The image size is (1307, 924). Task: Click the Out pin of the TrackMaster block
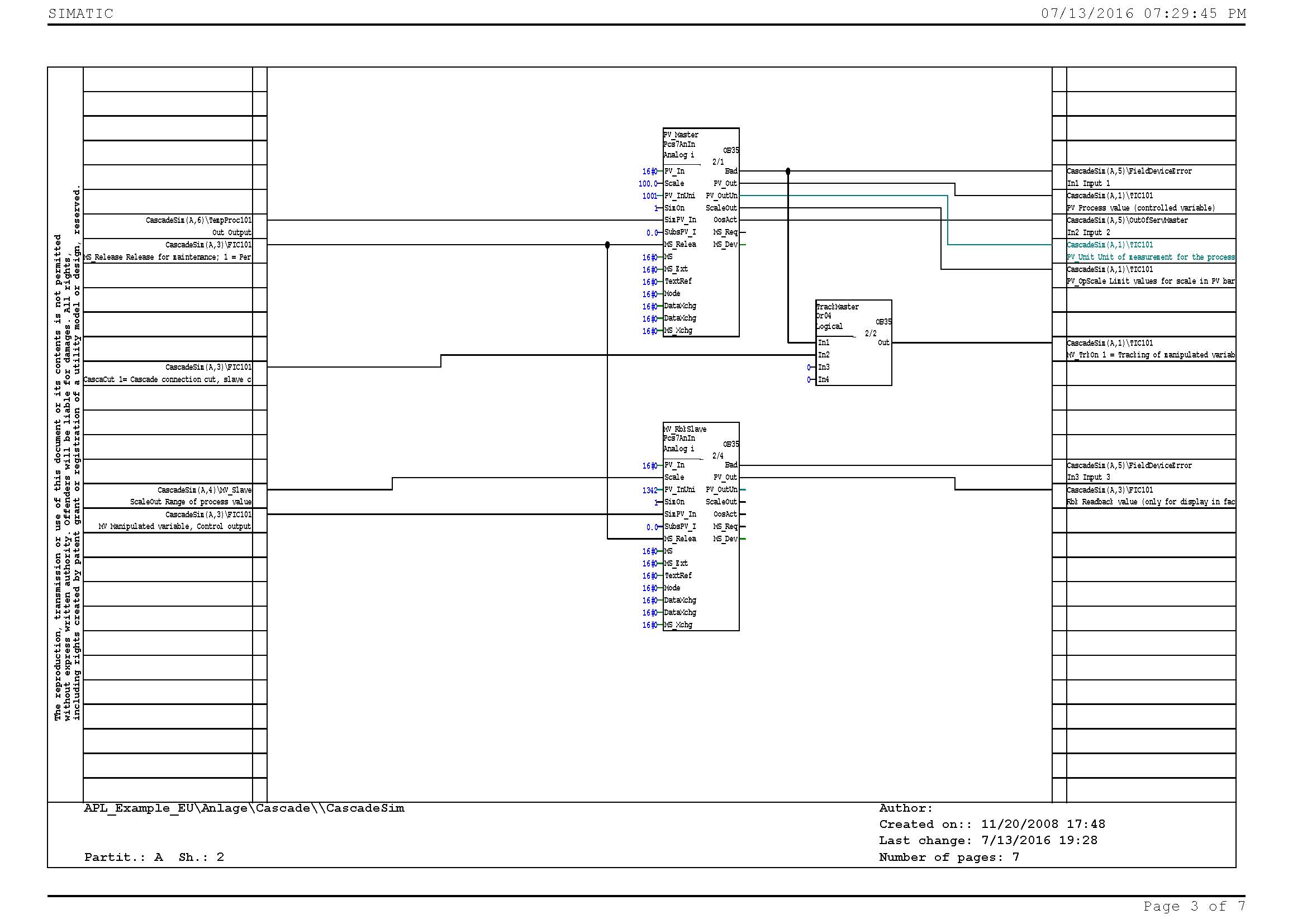click(883, 343)
